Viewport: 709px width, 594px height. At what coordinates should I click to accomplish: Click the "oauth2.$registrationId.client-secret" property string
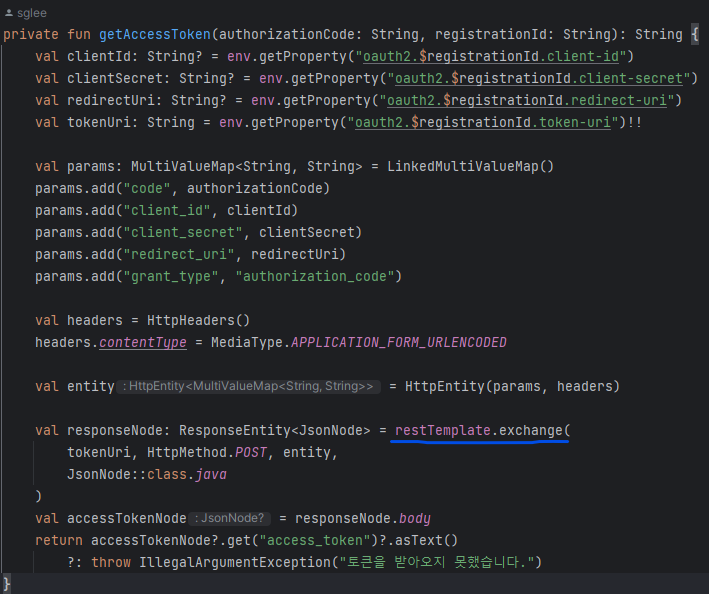[x=539, y=79]
